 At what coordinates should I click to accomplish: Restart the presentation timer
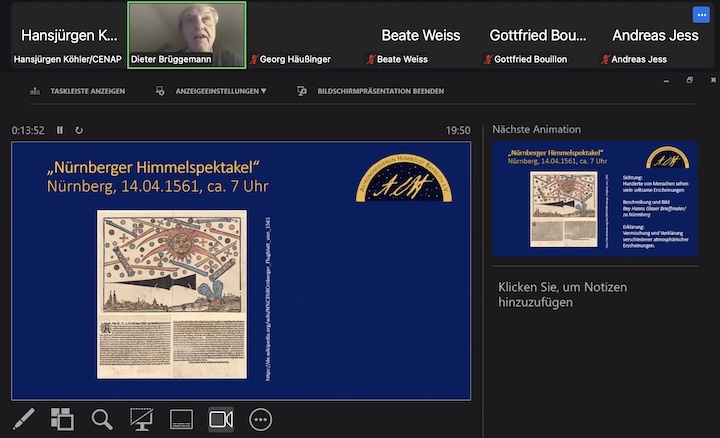[x=79, y=130]
